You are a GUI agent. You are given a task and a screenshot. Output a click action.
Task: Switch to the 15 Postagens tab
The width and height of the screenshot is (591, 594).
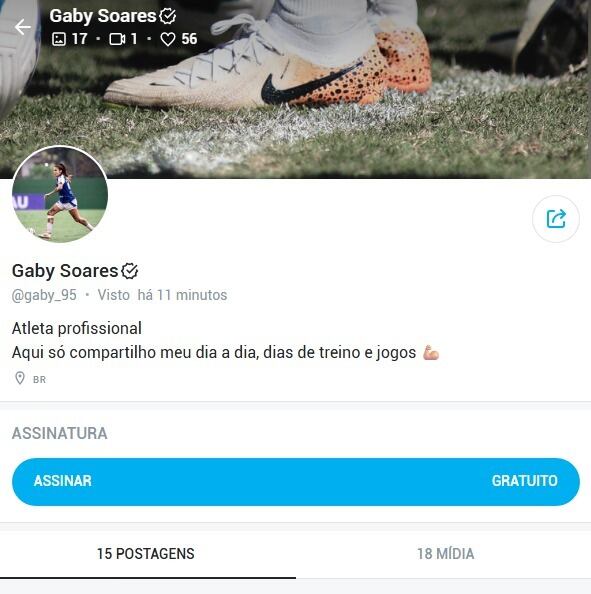point(146,554)
